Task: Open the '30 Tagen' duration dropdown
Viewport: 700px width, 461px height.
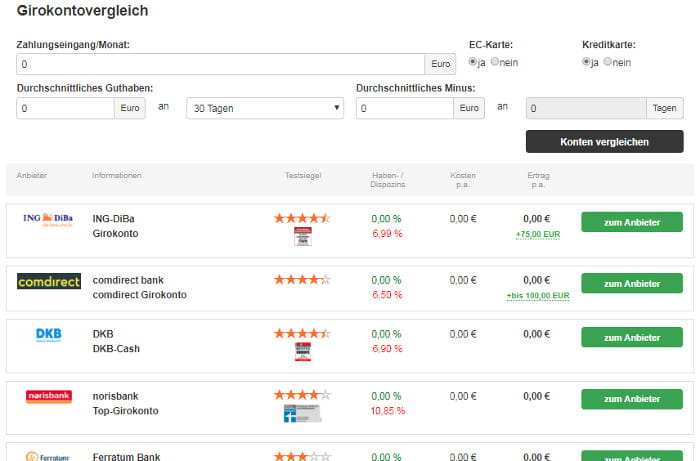Action: pos(265,108)
